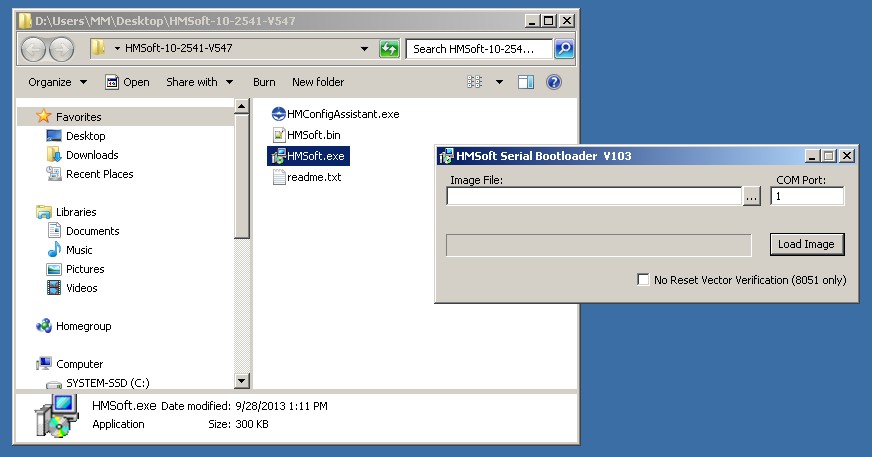This screenshot has height=457, width=872.
Task: Click the SYSTEM-SSD (C:) drive icon
Action: pos(54,384)
